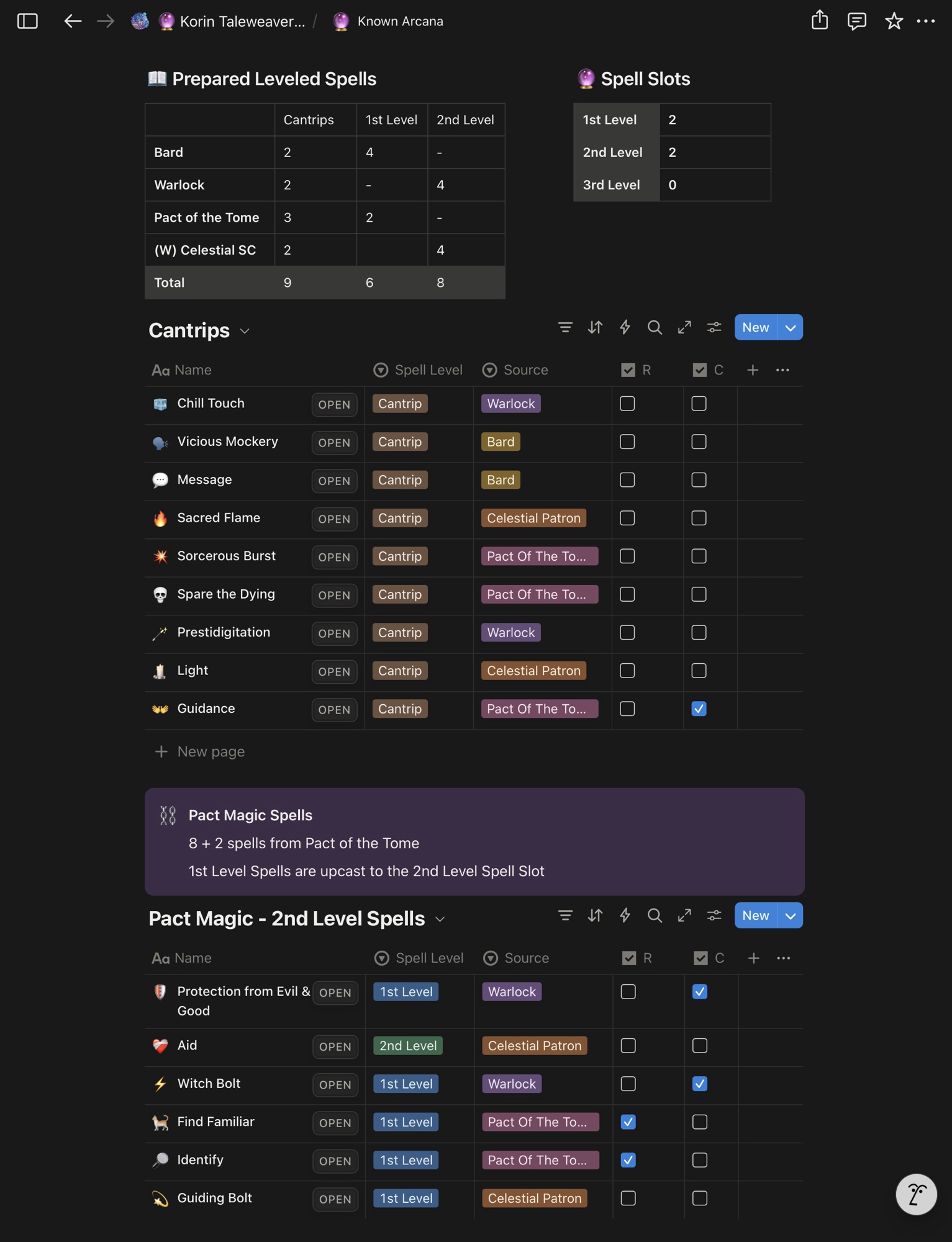Uncheck the C checkbox for Guidance
The width and height of the screenshot is (952, 1242).
[699, 709]
